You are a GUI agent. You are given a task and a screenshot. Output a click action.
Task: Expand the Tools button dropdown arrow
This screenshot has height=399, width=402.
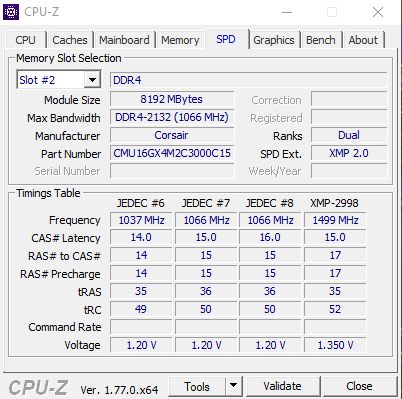[x=234, y=386]
